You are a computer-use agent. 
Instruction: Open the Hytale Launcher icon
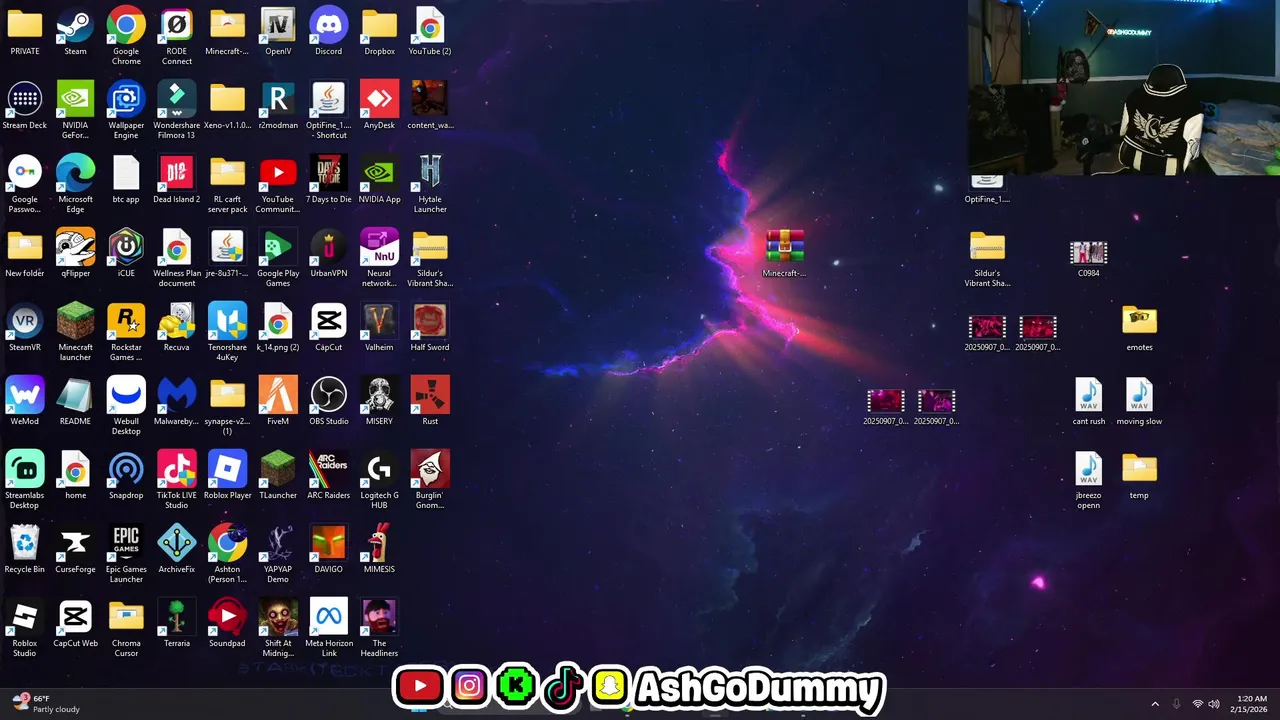[x=430, y=184]
